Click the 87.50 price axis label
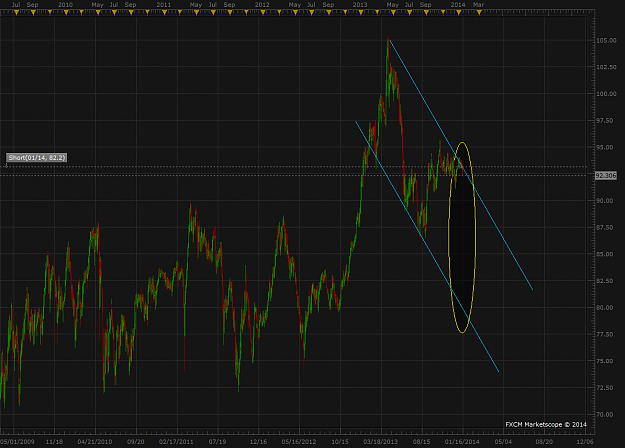Viewport: 625px width, 448px height. coord(605,227)
